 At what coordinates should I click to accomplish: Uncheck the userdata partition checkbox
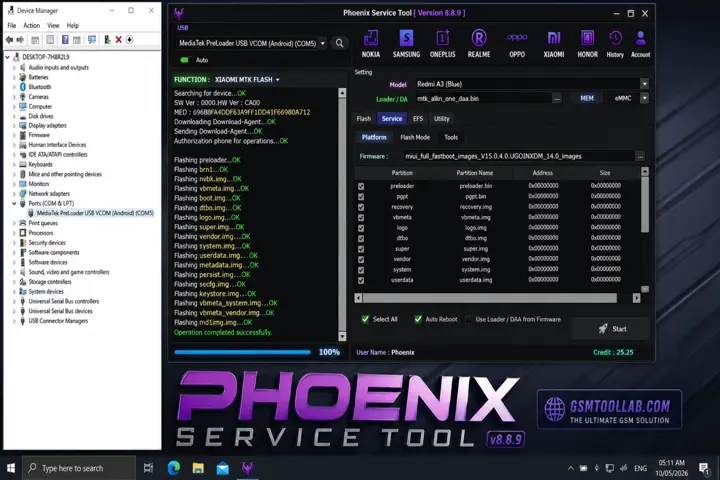pyautogui.click(x=361, y=281)
